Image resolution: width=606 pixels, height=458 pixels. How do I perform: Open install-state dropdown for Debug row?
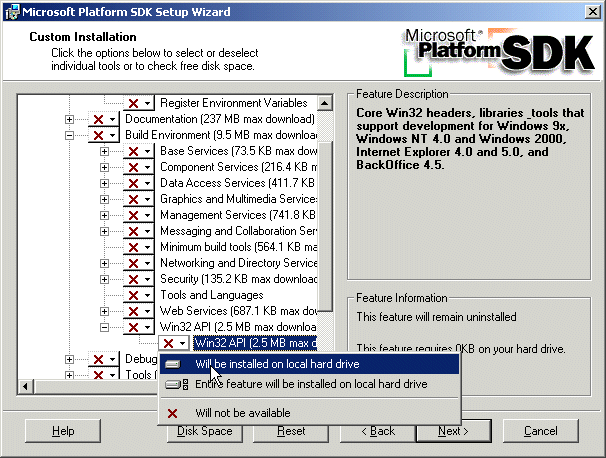(x=104, y=359)
